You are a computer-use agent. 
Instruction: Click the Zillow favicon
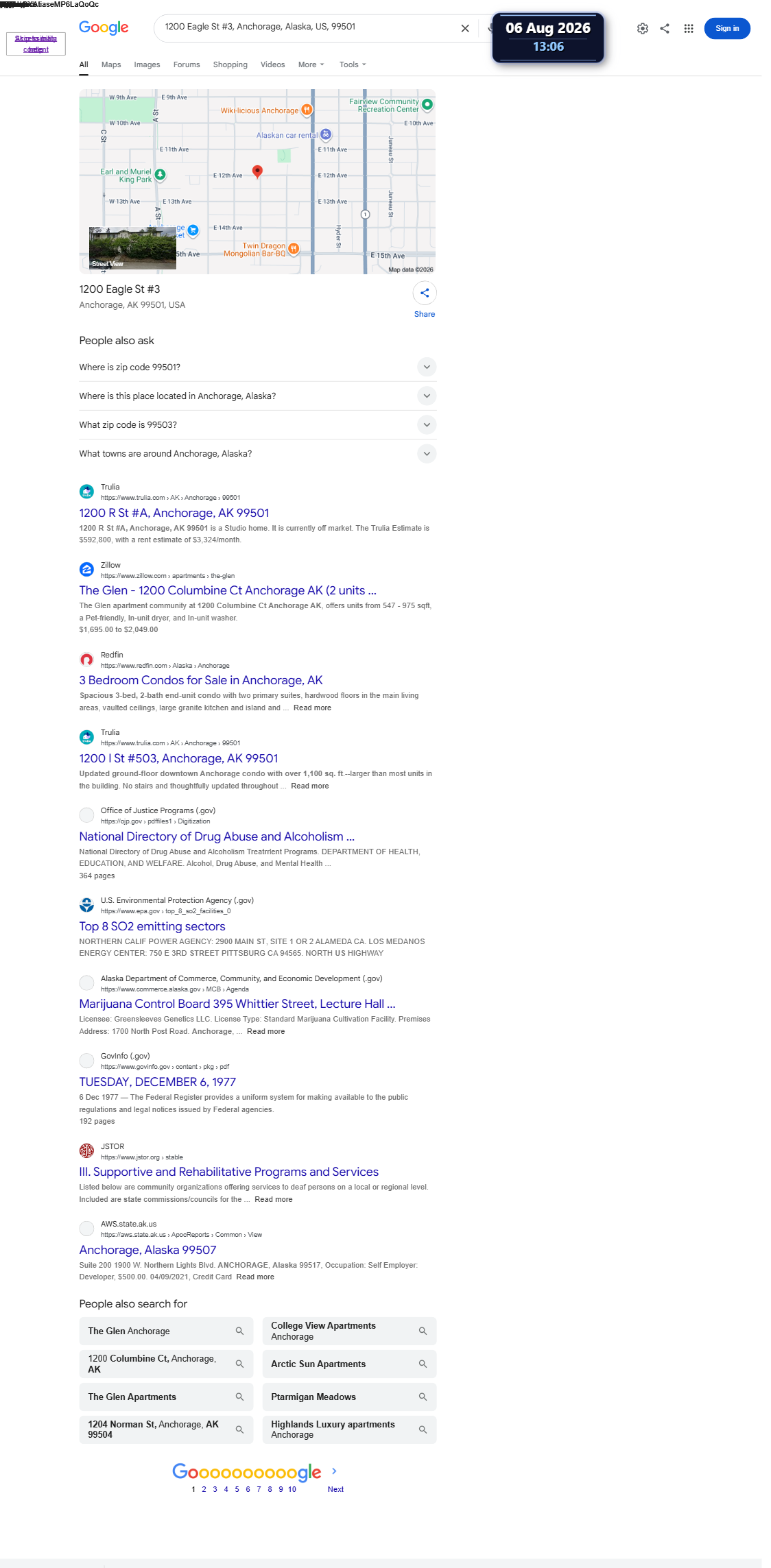tap(86, 570)
